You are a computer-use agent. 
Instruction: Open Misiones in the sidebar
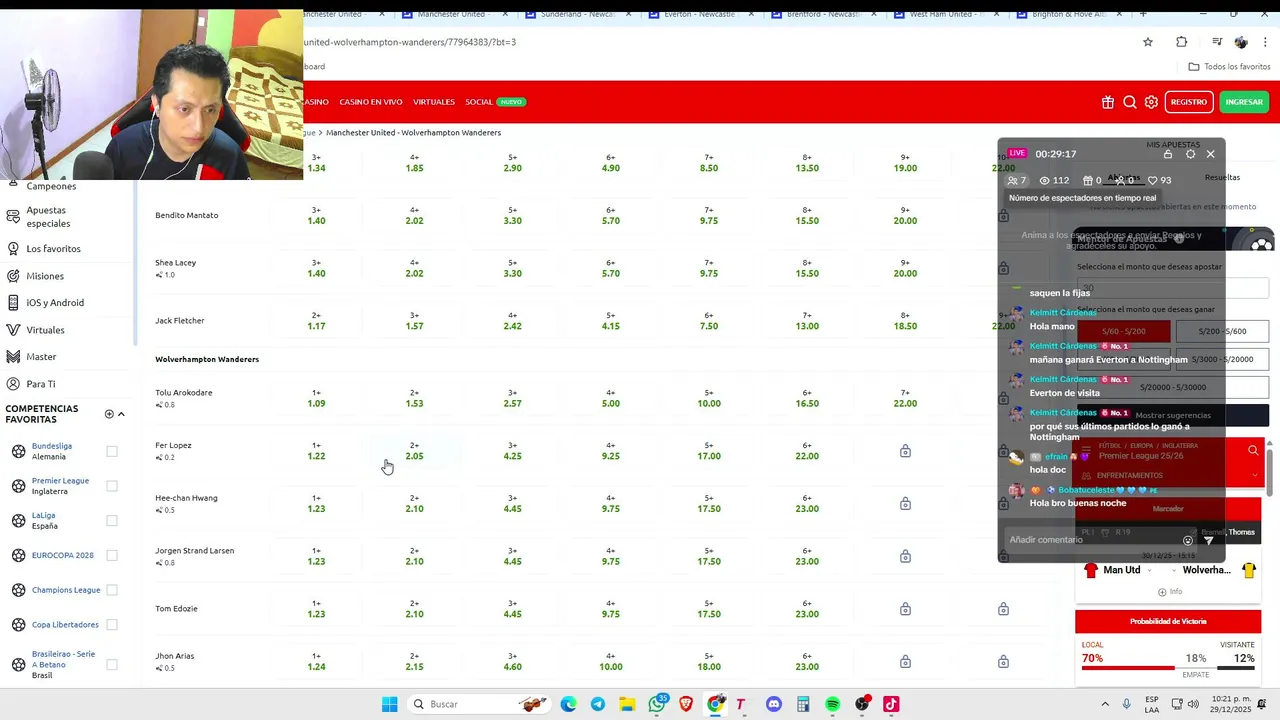coord(45,276)
